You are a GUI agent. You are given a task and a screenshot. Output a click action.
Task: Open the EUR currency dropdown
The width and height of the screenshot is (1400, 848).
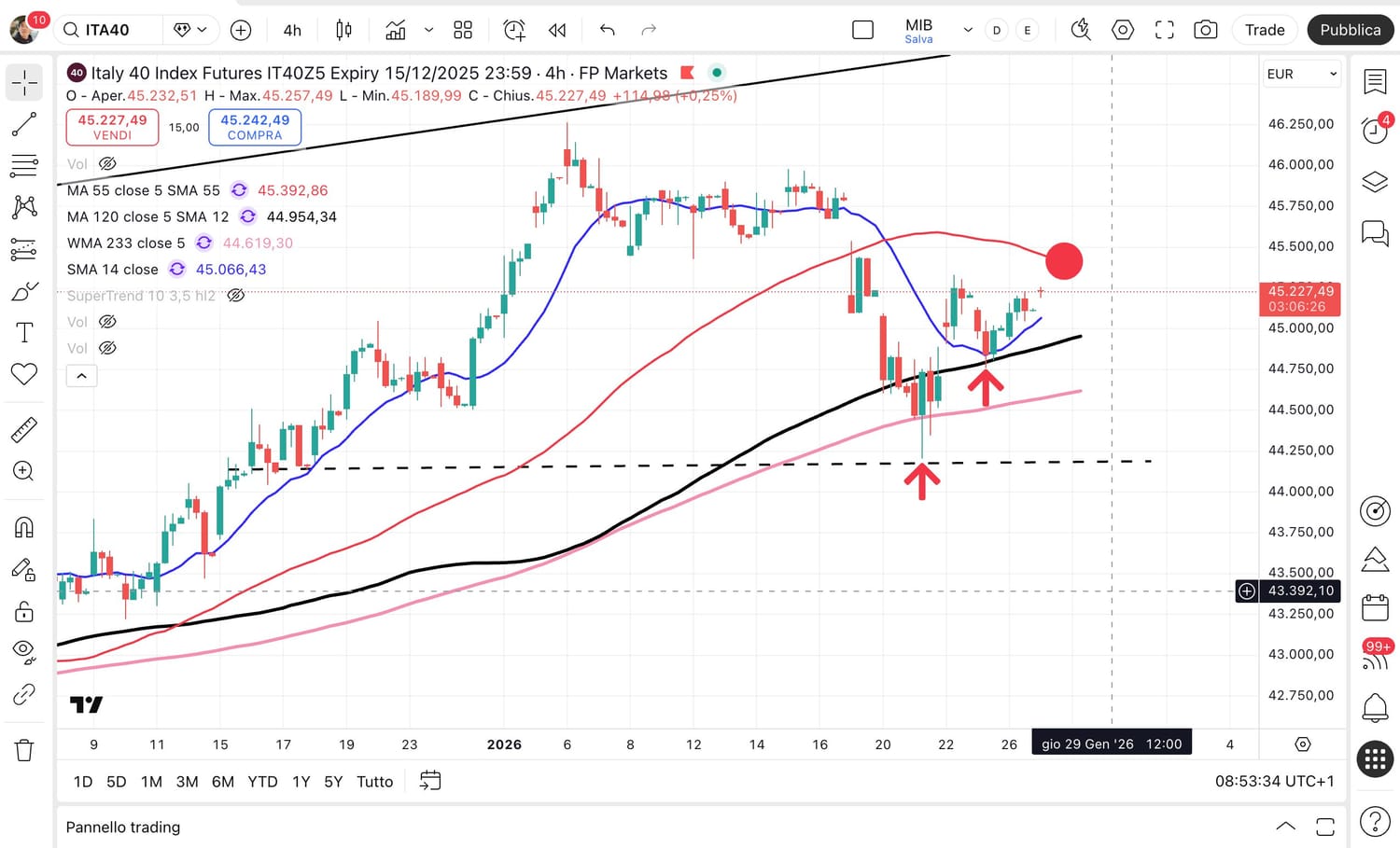1302,74
